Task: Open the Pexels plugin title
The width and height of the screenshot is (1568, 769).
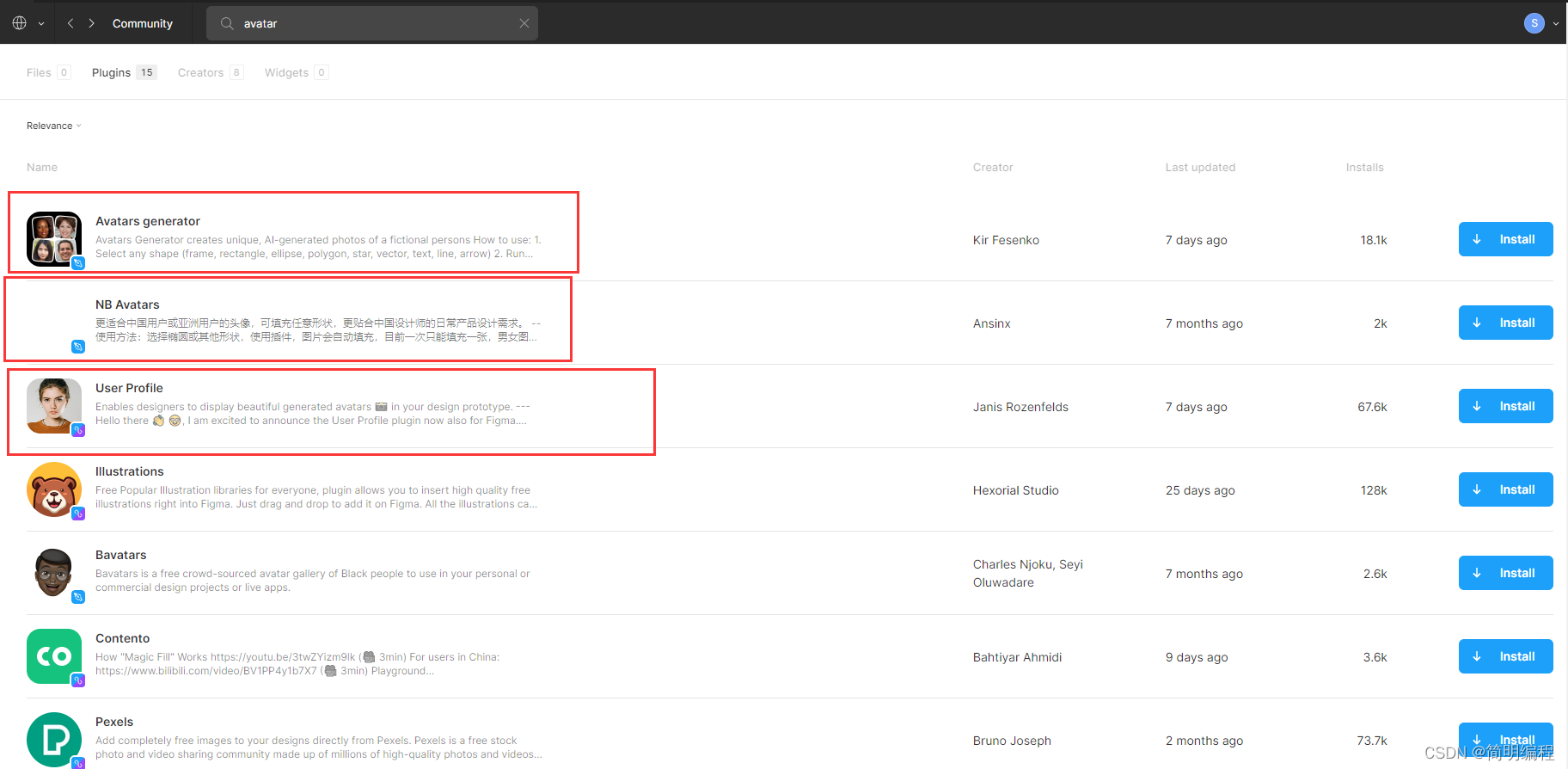Action: point(114,722)
